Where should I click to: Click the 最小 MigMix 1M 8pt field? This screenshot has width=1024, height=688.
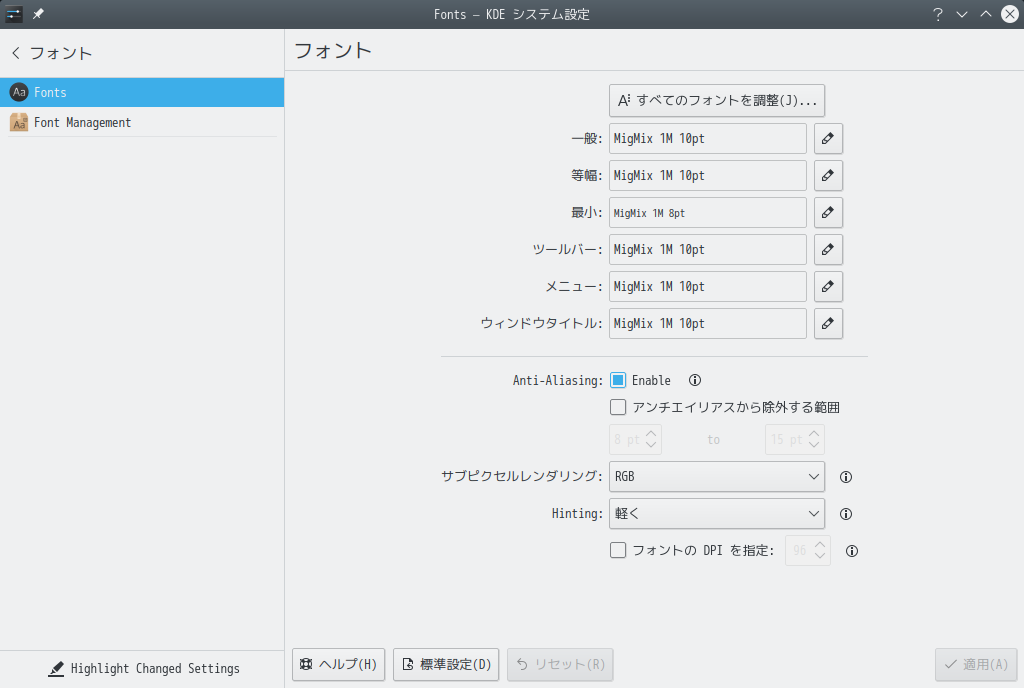(x=708, y=212)
